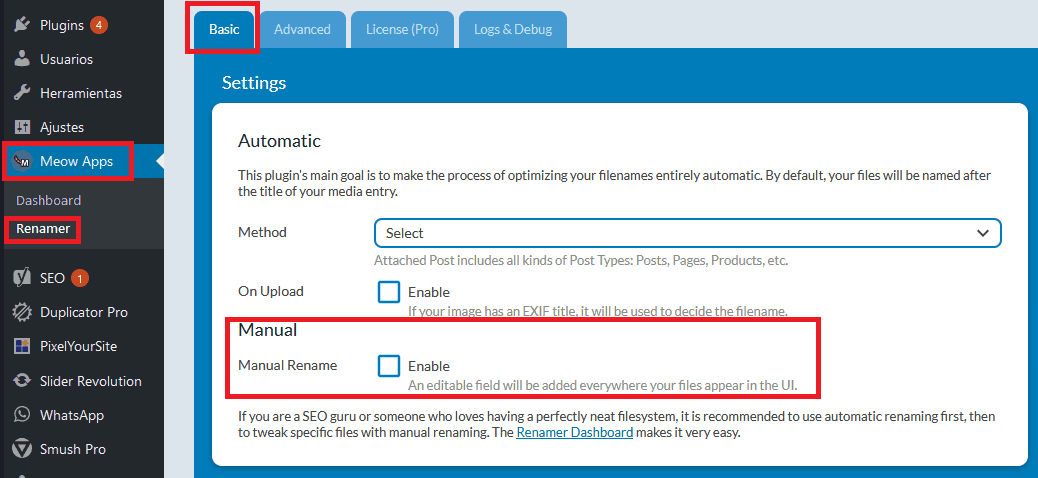Enable the On Upload checkbox
The width and height of the screenshot is (1038, 478).
coord(389,292)
